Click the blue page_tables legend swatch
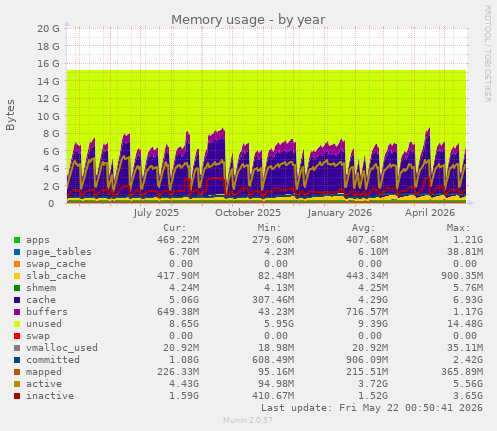The height and width of the screenshot is (431, 497). pos(17,252)
